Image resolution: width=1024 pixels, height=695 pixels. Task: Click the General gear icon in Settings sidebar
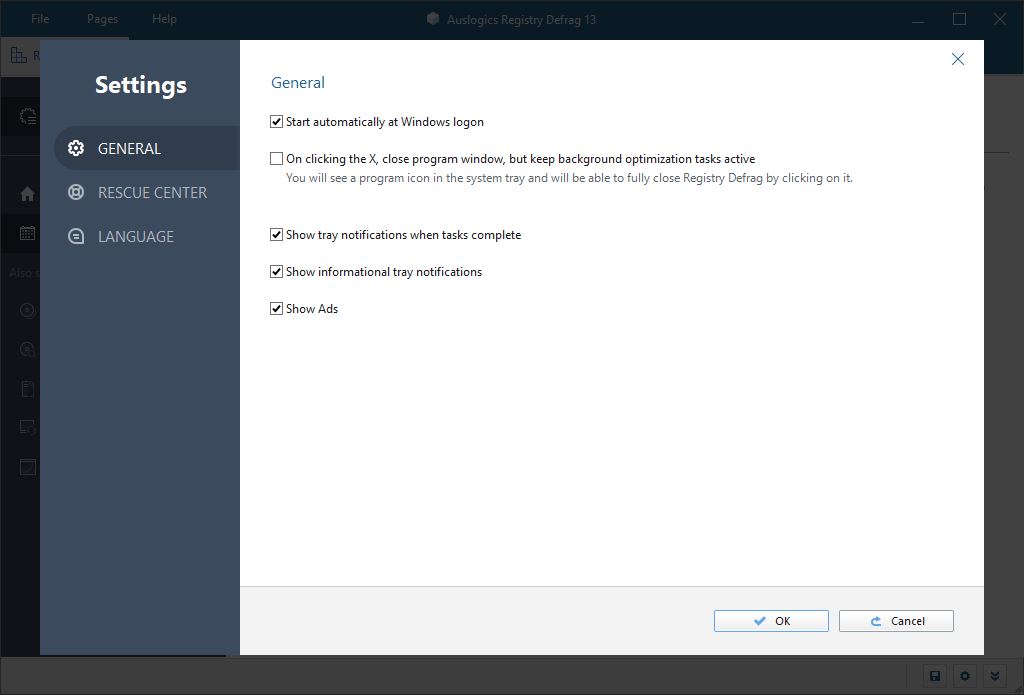pos(76,148)
